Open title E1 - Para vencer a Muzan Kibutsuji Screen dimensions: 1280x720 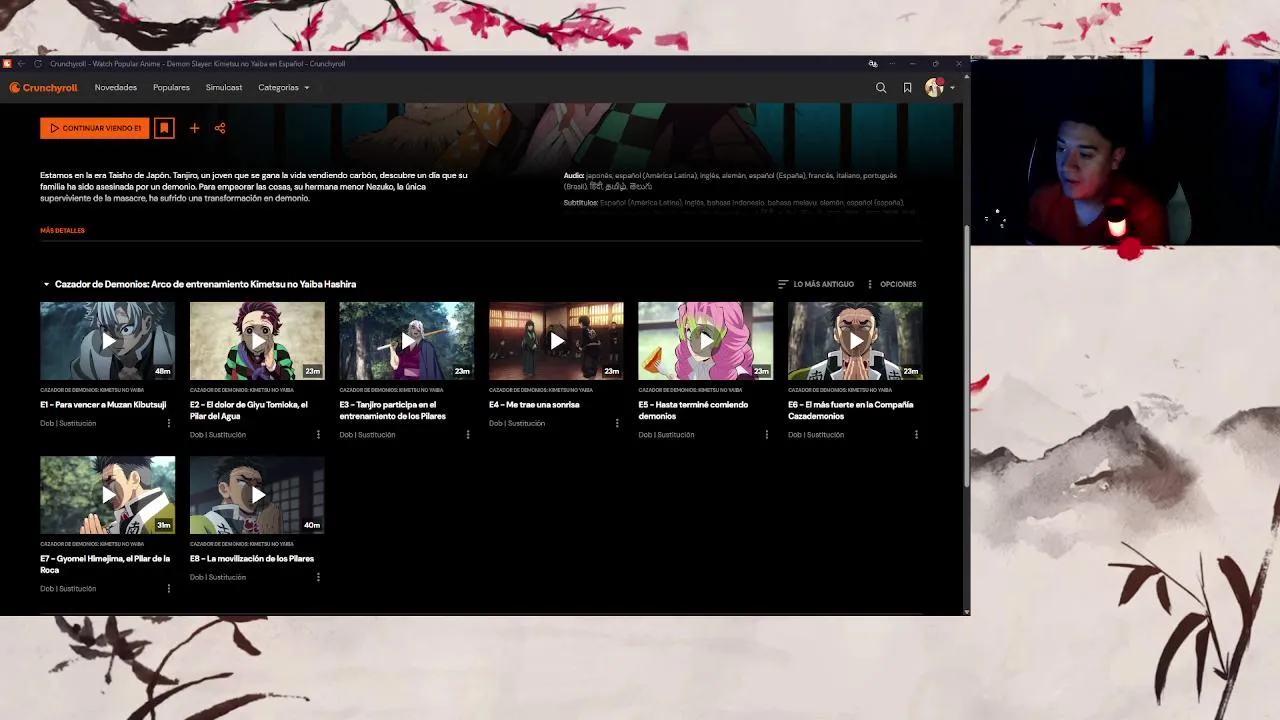103,405
